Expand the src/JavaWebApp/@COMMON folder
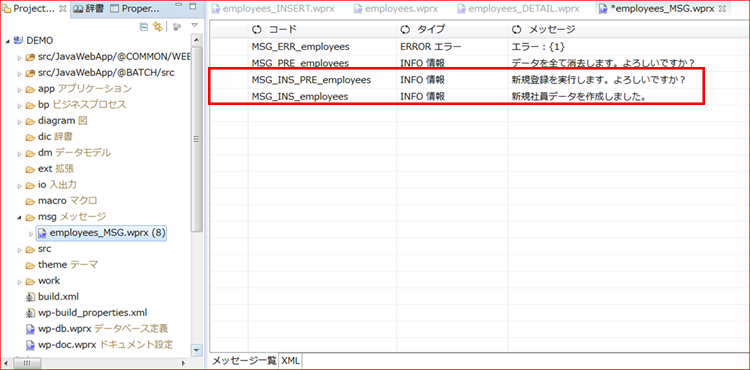Screen dimensions: 750x370 coord(19,58)
